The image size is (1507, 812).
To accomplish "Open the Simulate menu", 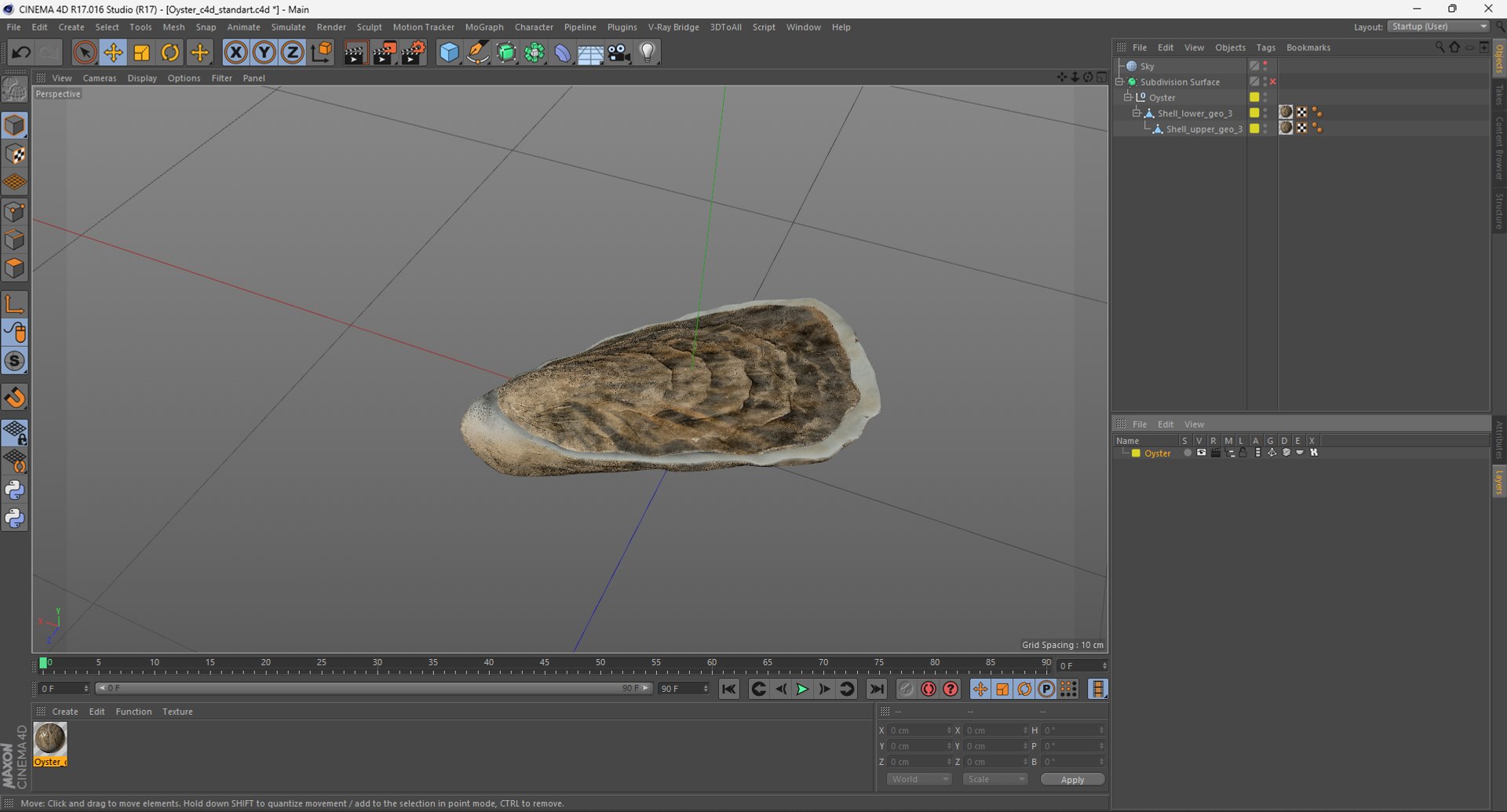I will click(288, 27).
